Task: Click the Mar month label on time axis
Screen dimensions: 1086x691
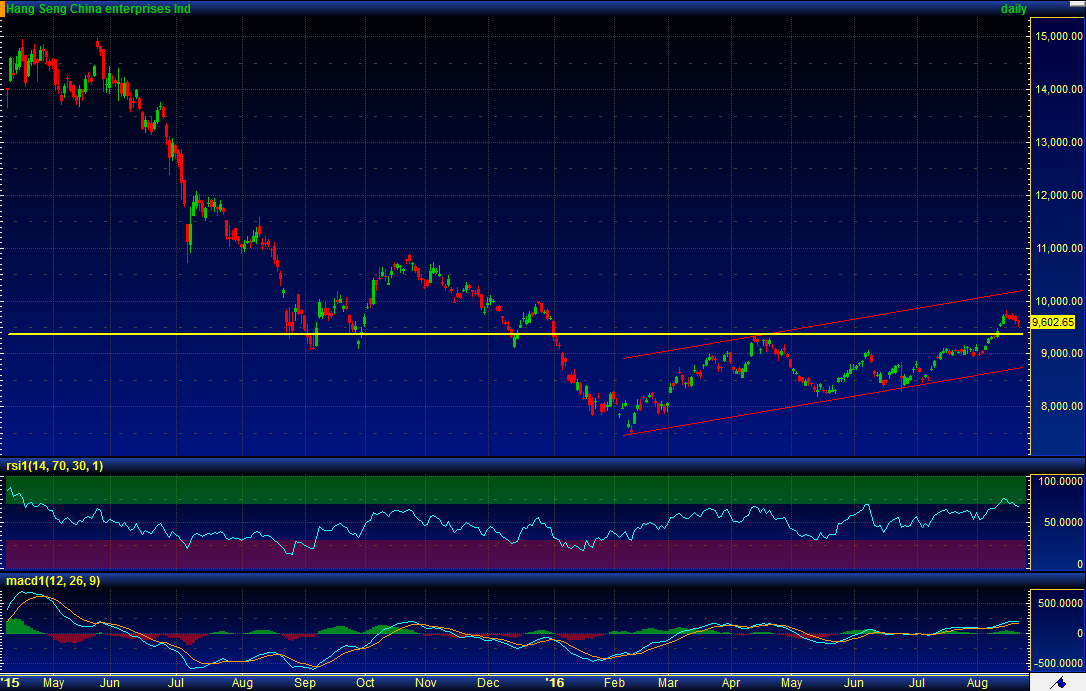Action: pos(672,683)
